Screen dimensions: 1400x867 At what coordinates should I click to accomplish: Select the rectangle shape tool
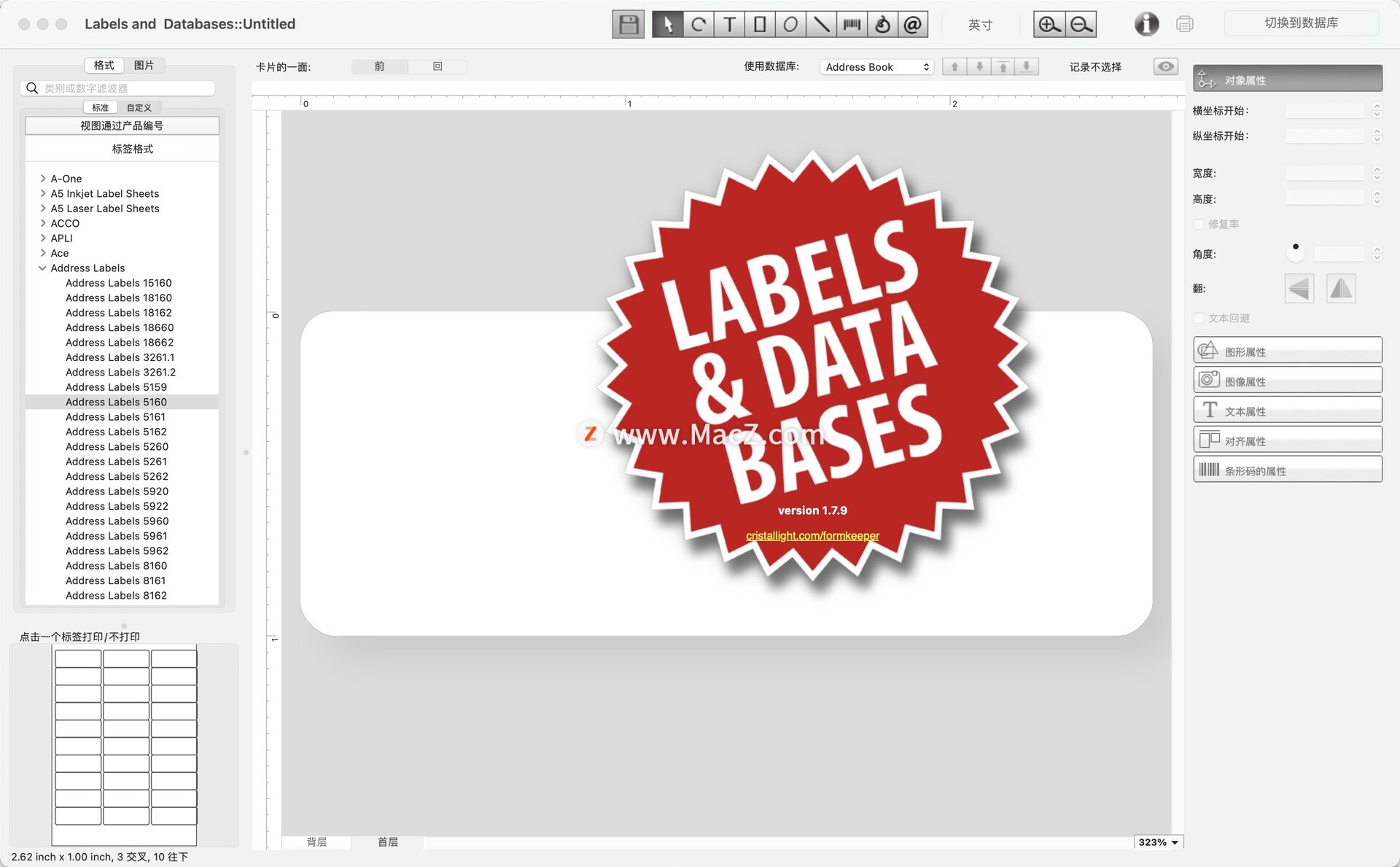[x=760, y=25]
